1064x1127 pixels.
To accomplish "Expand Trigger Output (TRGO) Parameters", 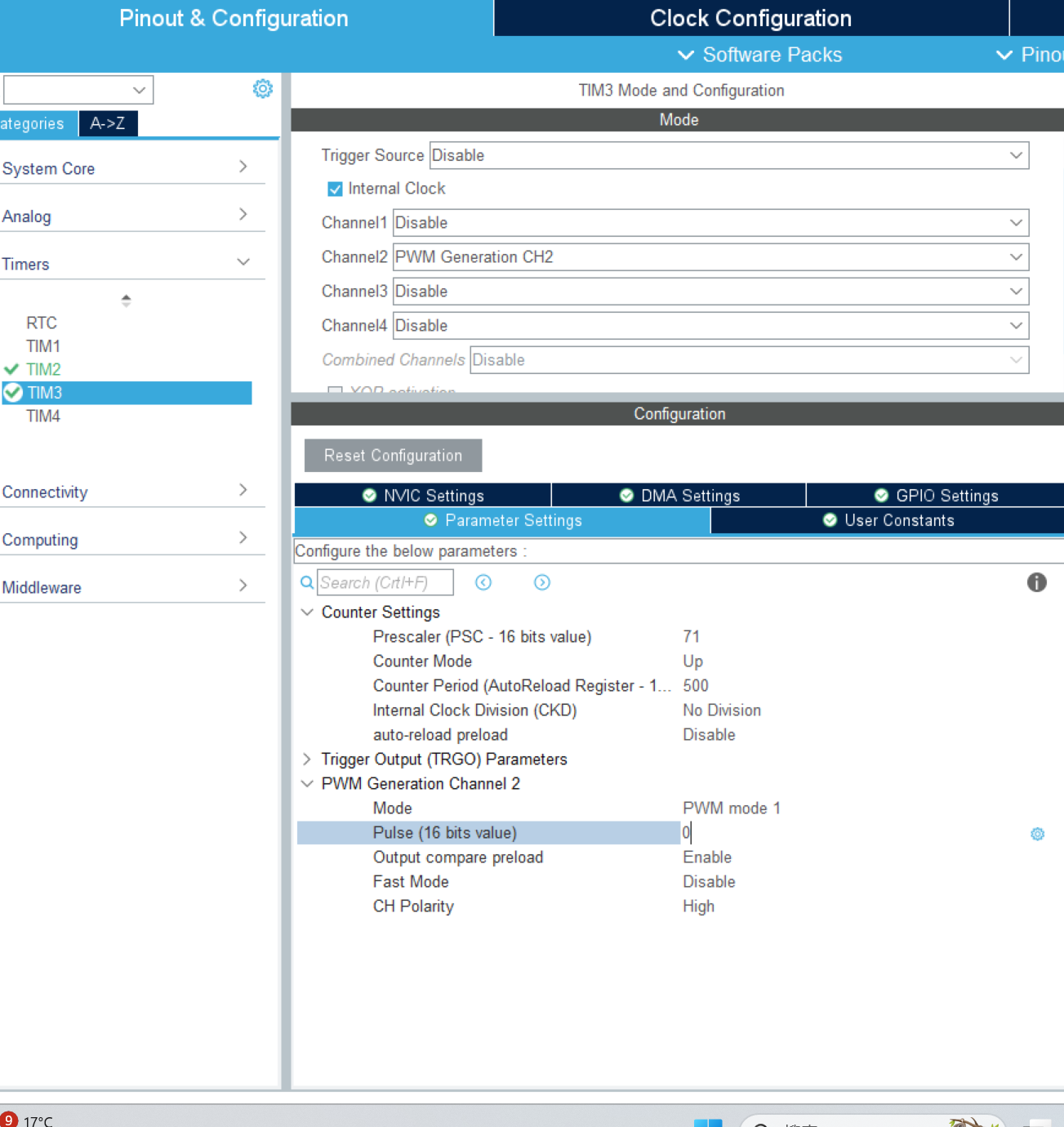I will tap(307, 759).
